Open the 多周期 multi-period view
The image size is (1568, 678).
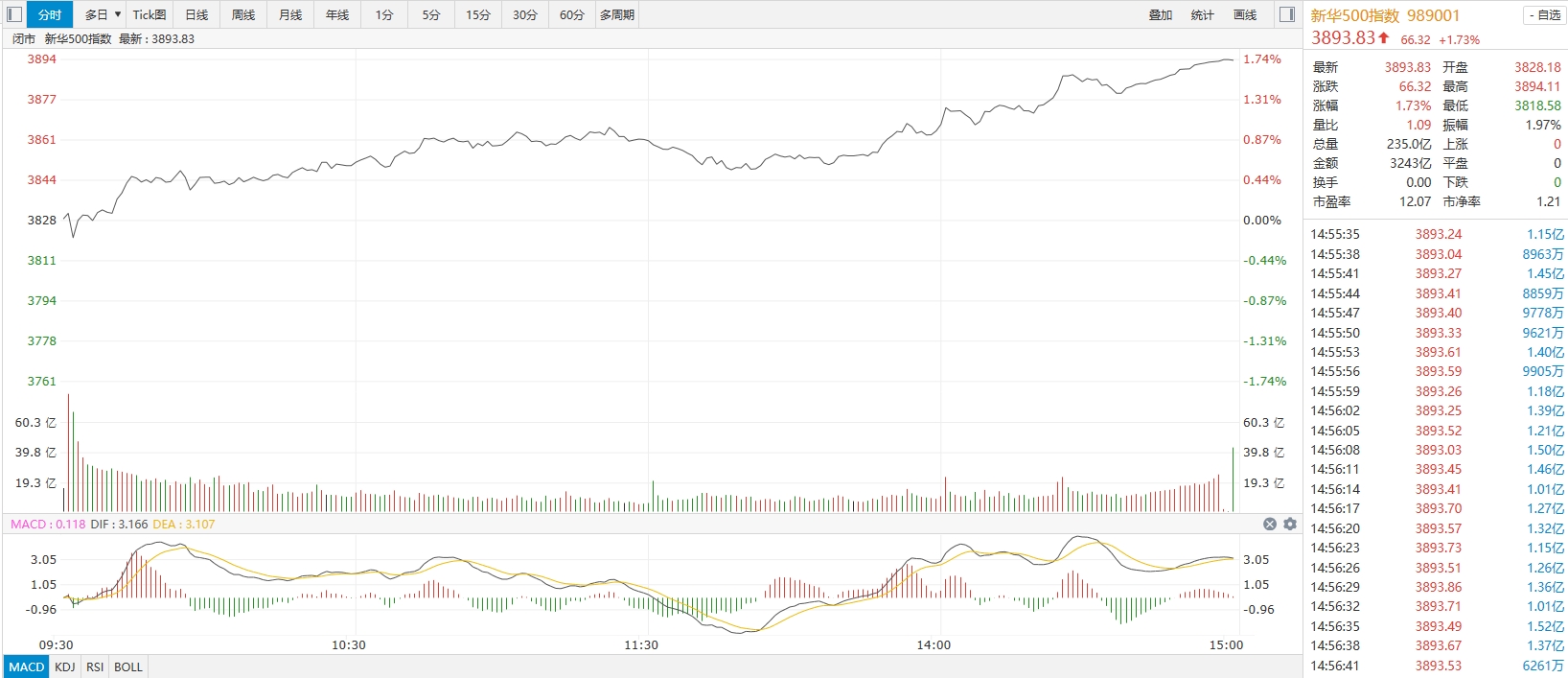617,14
